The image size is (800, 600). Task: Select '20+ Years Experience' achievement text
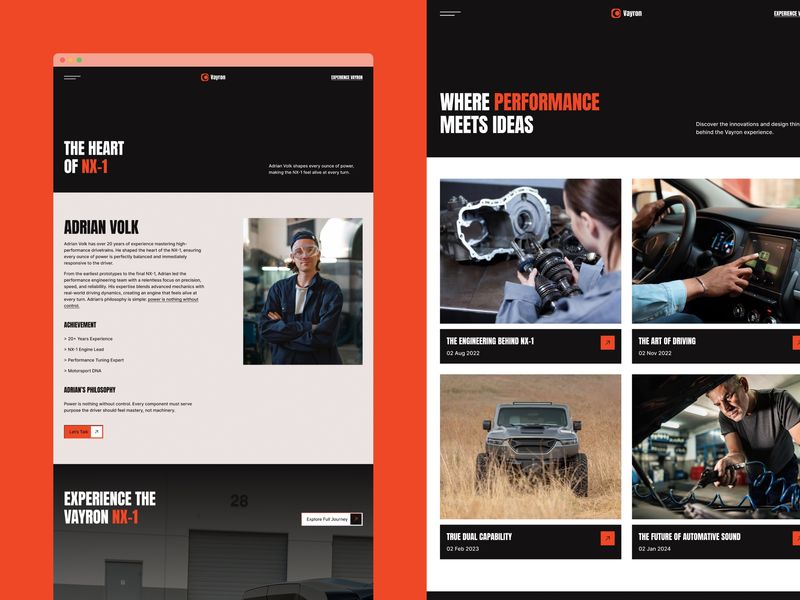(88, 339)
